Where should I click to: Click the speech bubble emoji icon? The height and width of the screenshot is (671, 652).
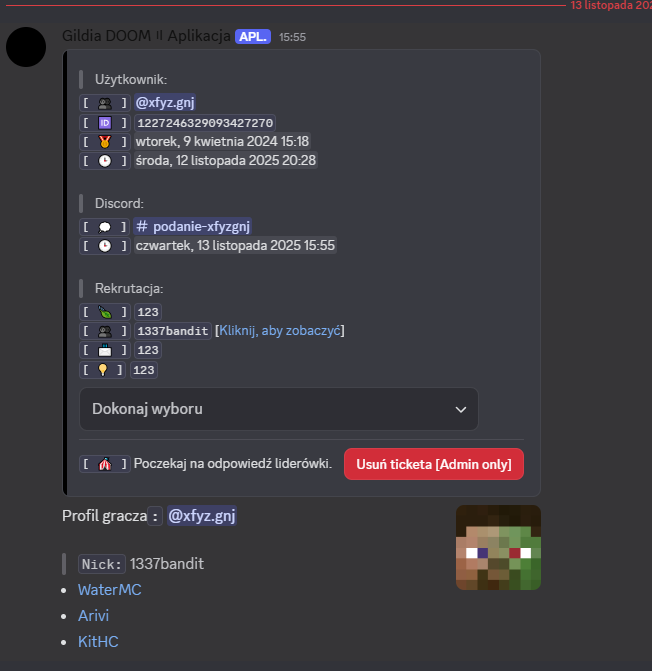click(x=105, y=227)
